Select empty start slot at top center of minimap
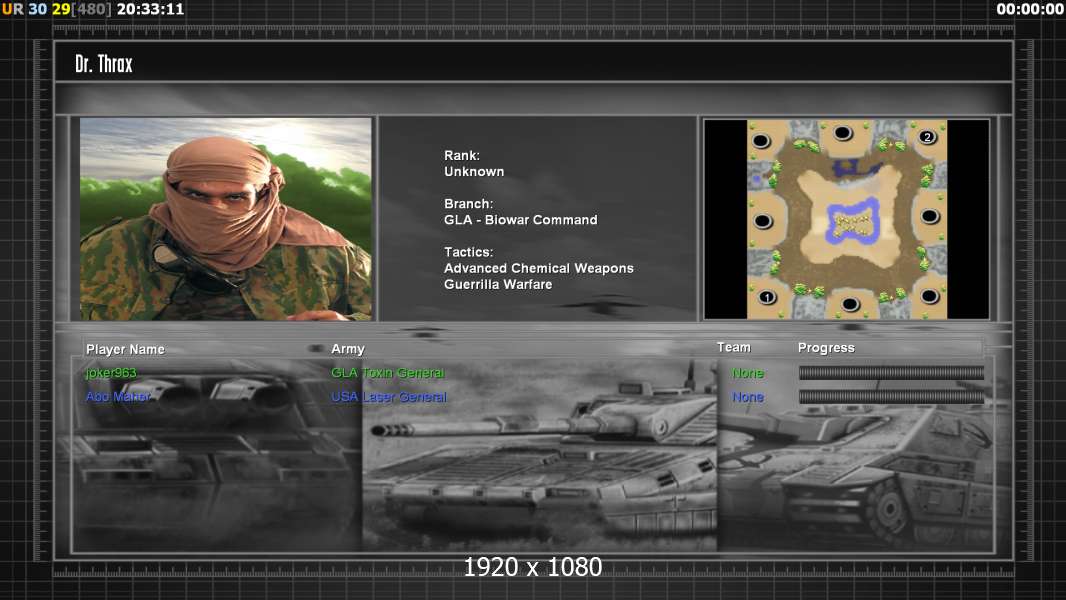 pyautogui.click(x=843, y=133)
